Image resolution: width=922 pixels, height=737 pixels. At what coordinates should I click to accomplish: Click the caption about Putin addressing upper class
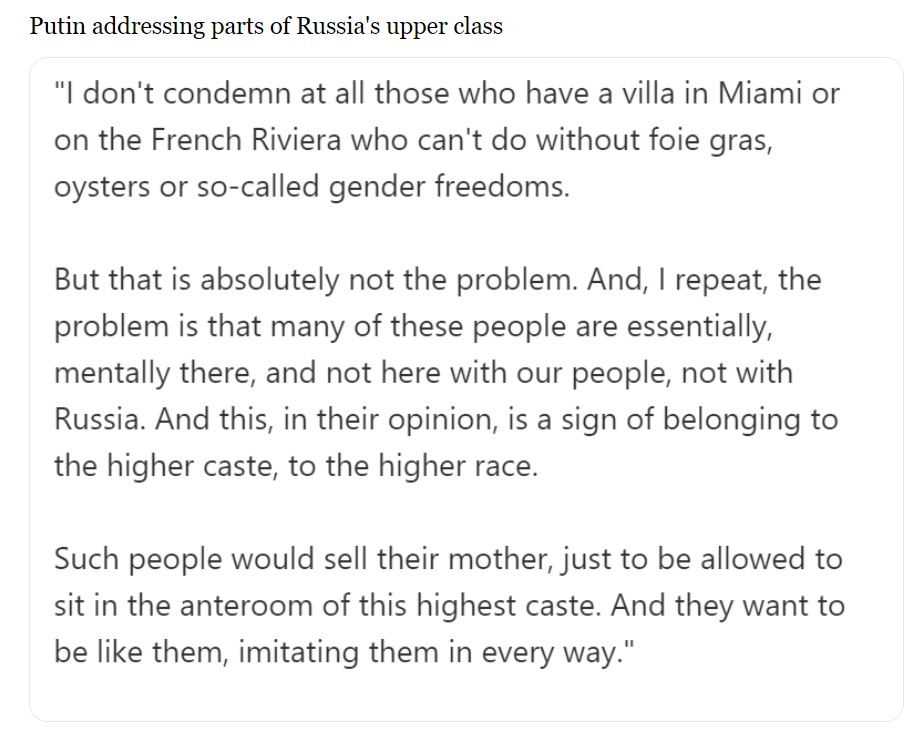(266, 27)
